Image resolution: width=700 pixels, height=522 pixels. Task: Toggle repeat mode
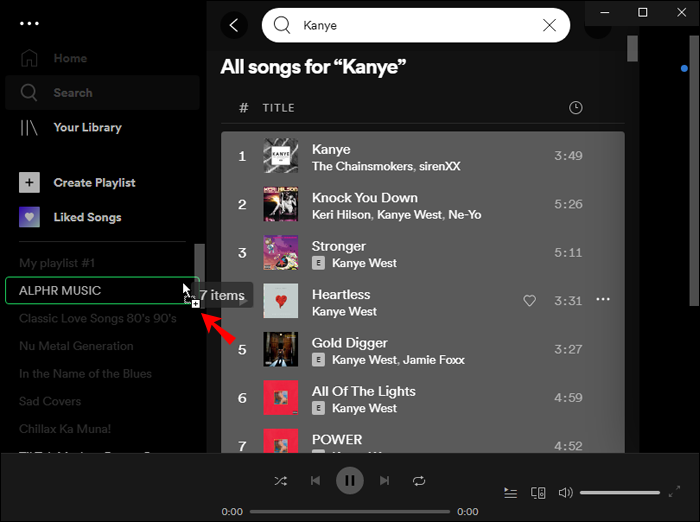click(419, 481)
